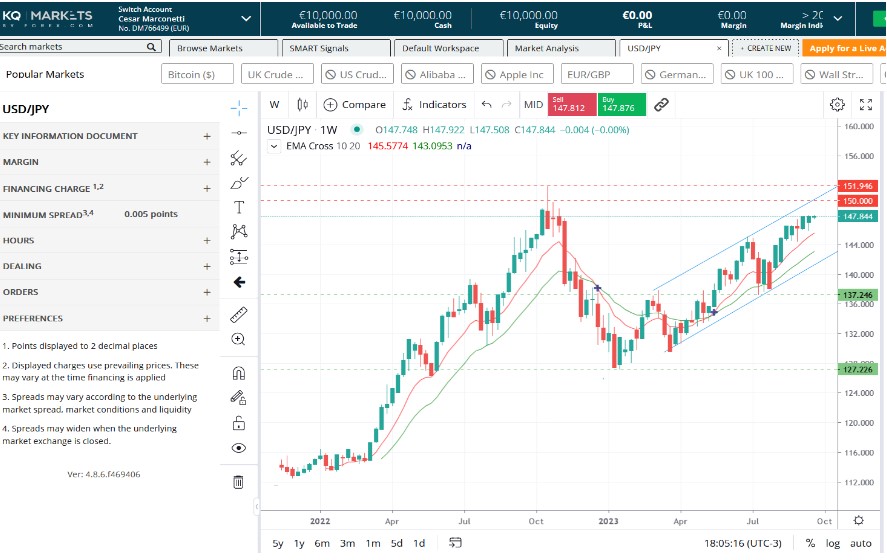
Task: Set chart range to 6m
Action: [x=322, y=544]
